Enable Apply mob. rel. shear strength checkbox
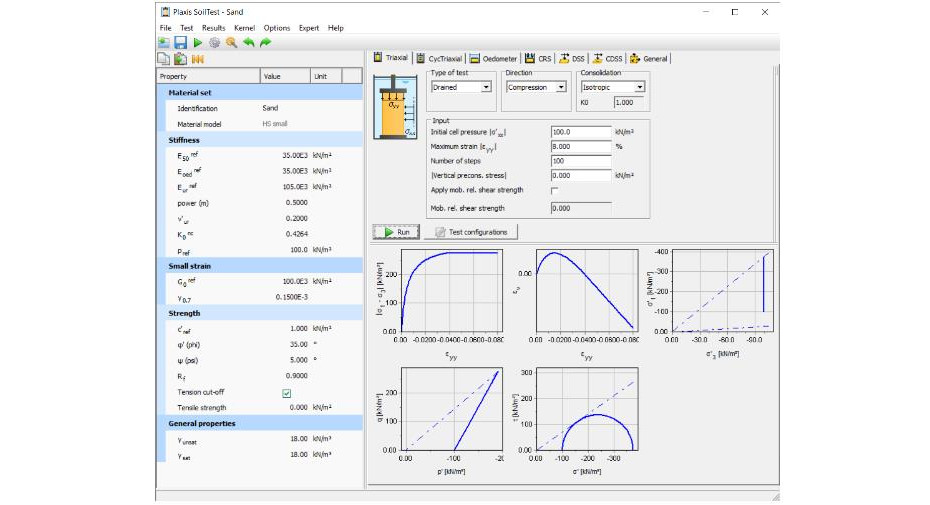Image resolution: width=930 pixels, height=505 pixels. click(x=555, y=190)
